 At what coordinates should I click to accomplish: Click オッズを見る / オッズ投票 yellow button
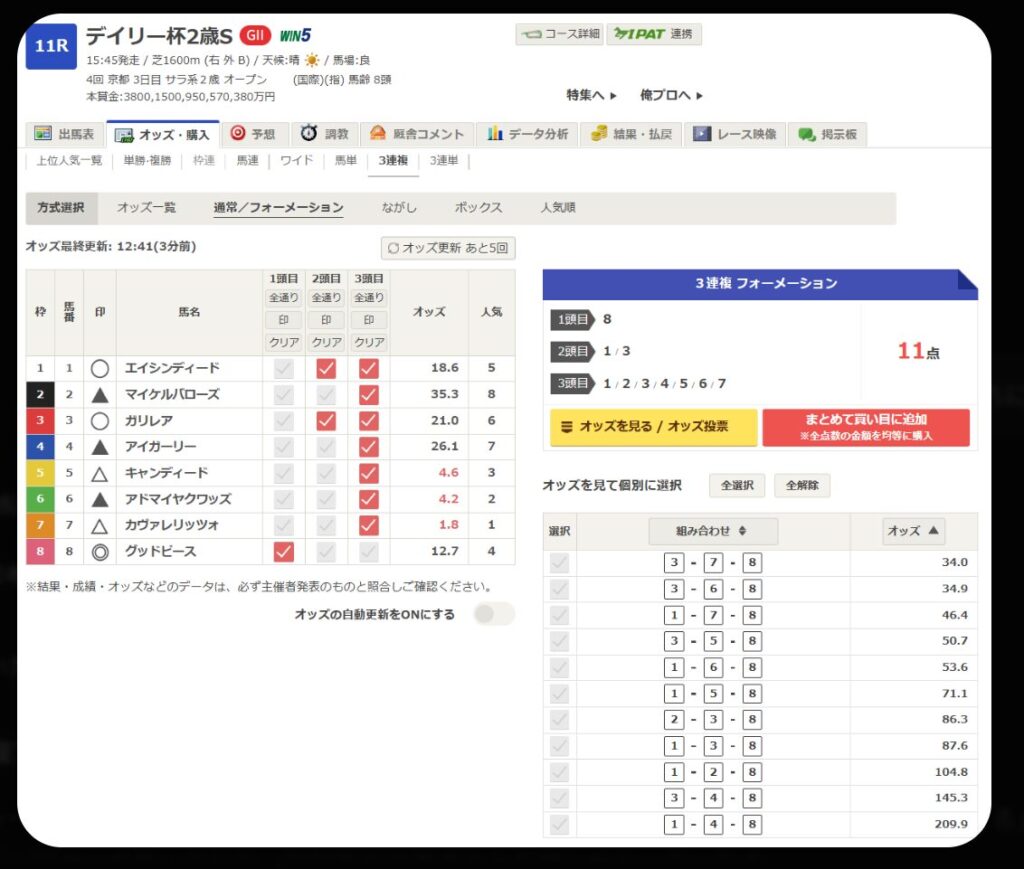coord(654,427)
